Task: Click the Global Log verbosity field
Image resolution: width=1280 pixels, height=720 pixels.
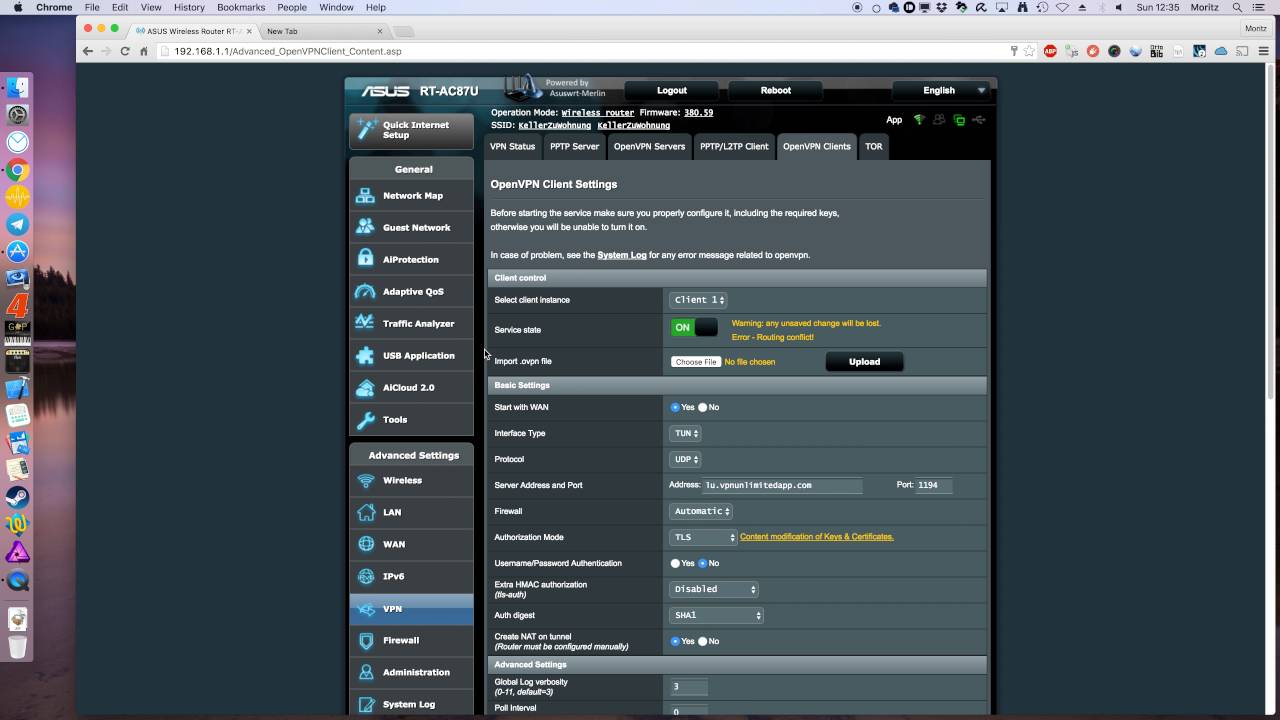Action: point(689,687)
